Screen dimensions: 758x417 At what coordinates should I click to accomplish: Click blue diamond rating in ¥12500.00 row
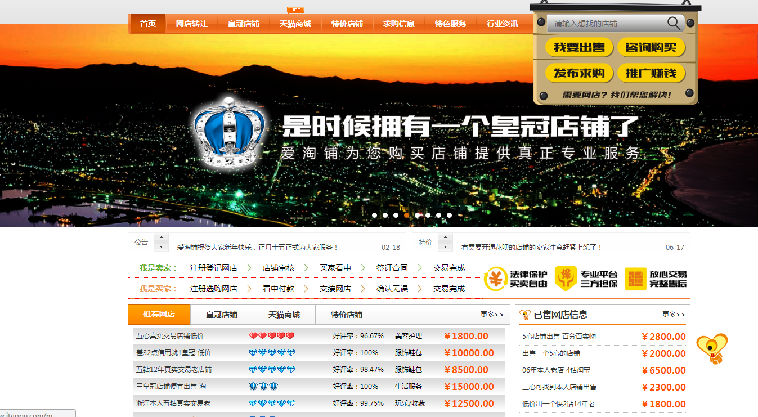pos(272,403)
